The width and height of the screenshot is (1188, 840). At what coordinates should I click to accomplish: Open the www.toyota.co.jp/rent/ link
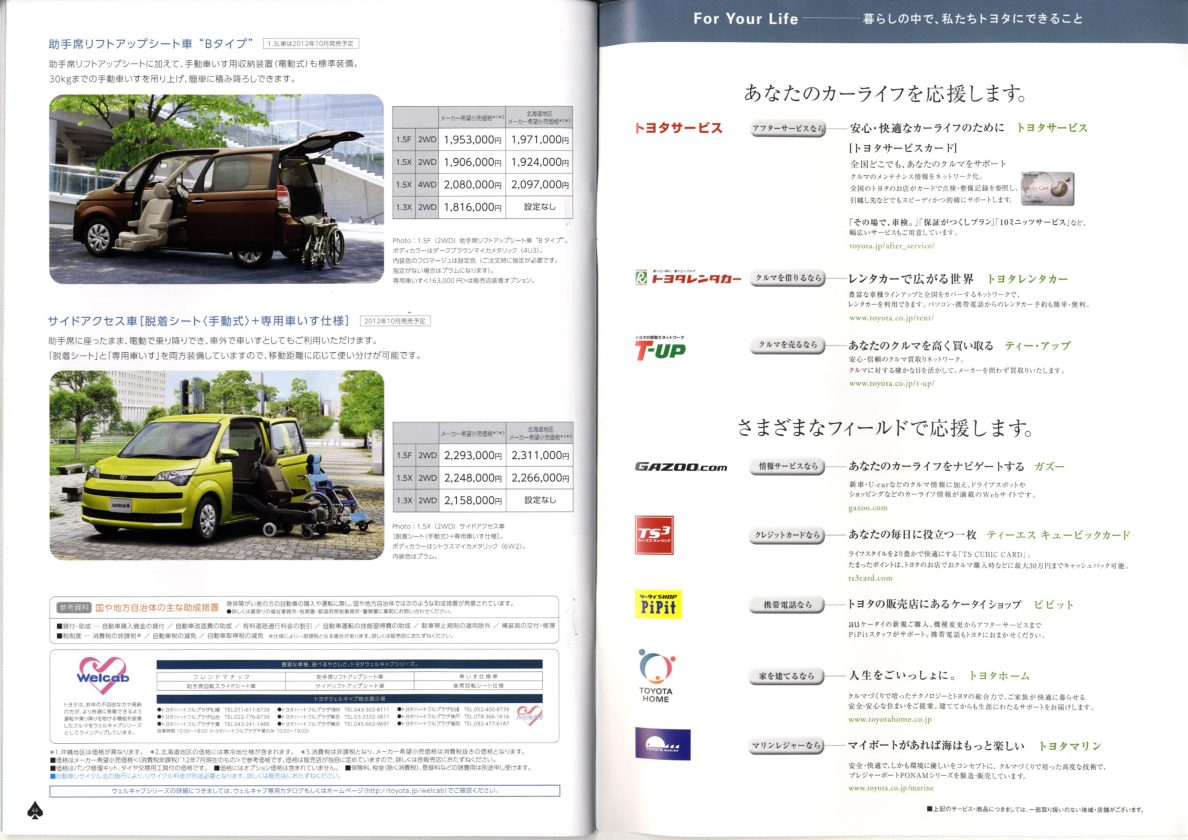891,317
